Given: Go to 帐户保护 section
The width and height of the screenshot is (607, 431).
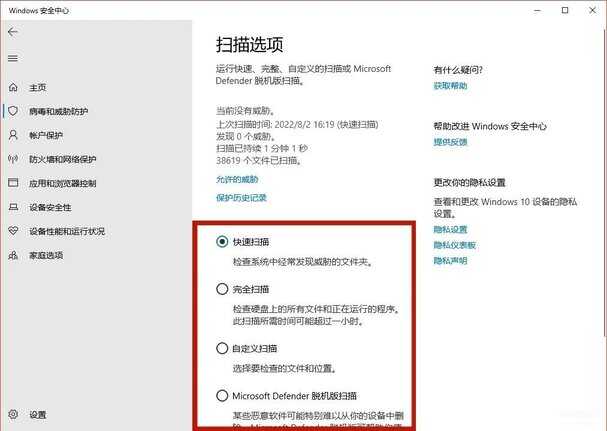Looking at the screenshot, I should click(x=46, y=136).
